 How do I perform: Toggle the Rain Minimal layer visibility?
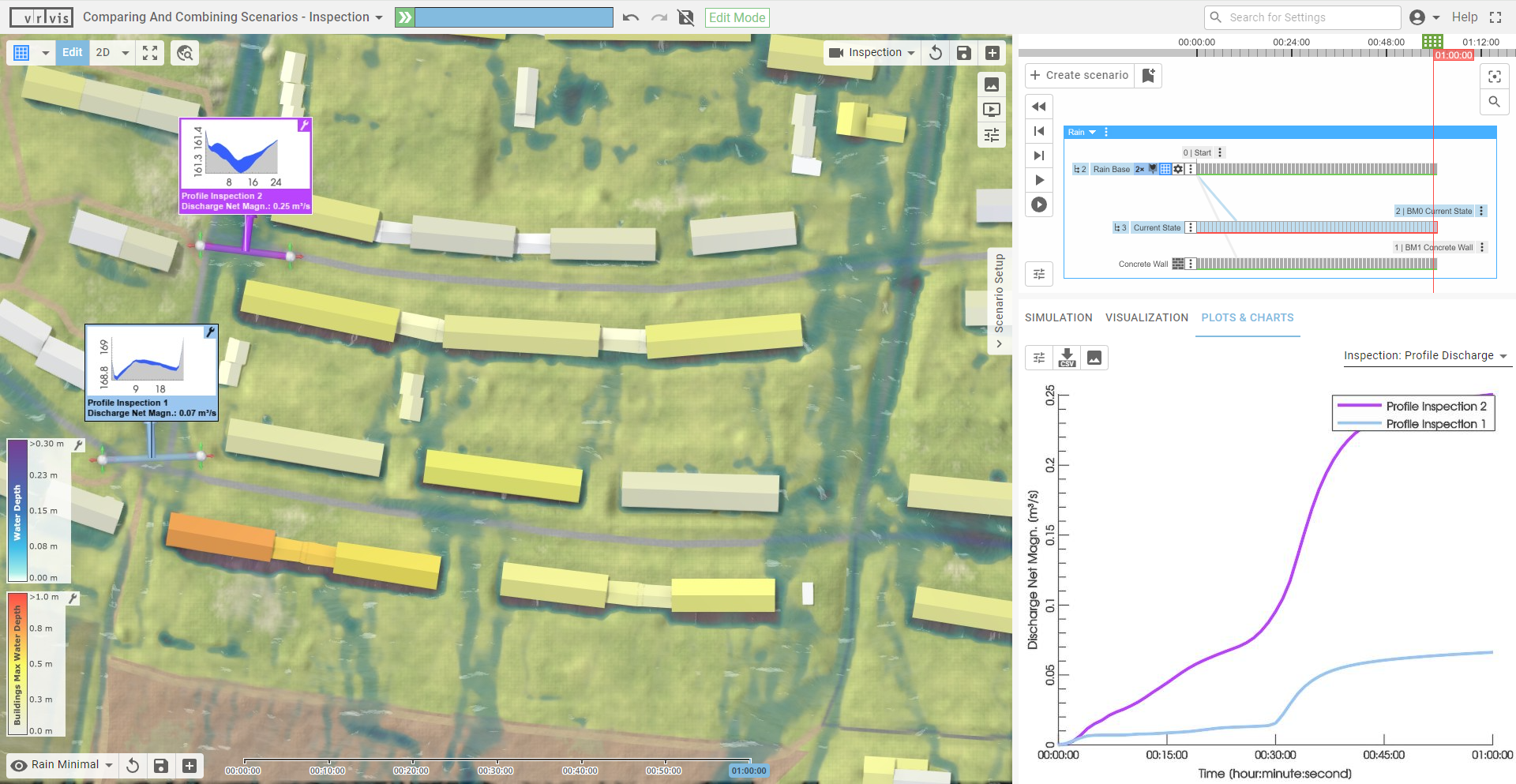(x=20, y=765)
